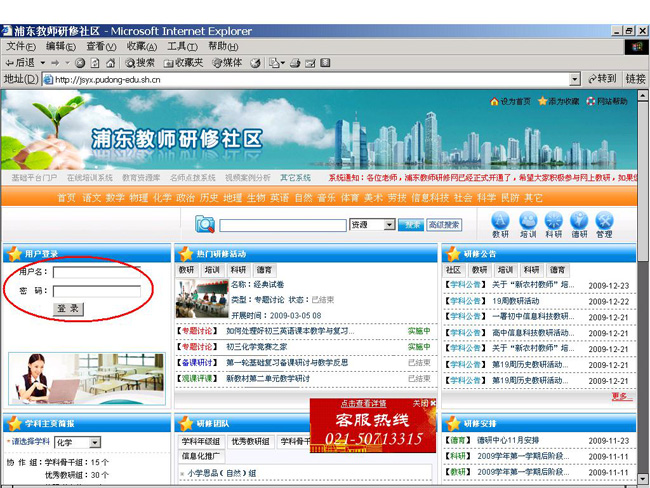The image size is (650, 488).
Task: Click the 链接 links bar label
Action: point(635,79)
